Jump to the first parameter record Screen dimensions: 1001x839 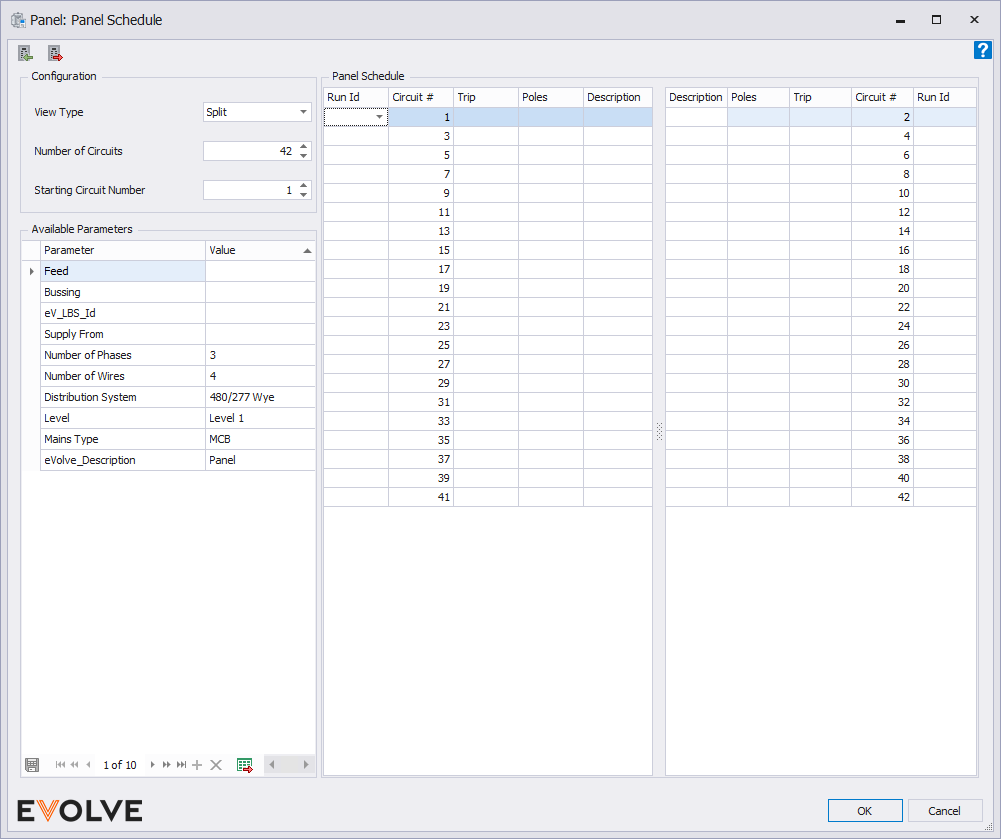coord(60,765)
